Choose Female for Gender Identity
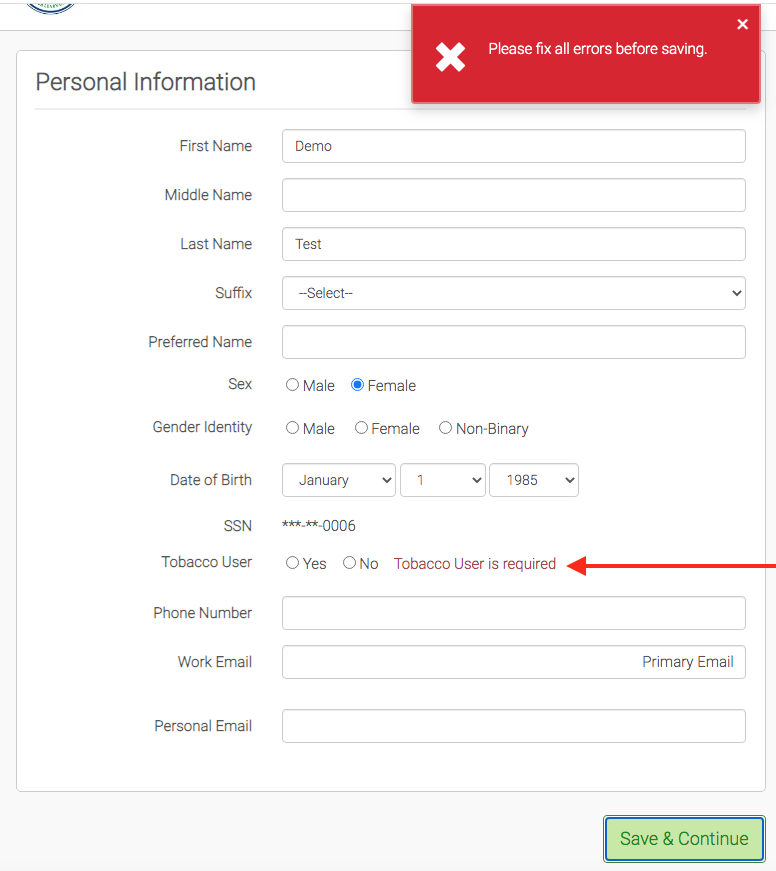This screenshot has width=776, height=871. tap(361, 428)
